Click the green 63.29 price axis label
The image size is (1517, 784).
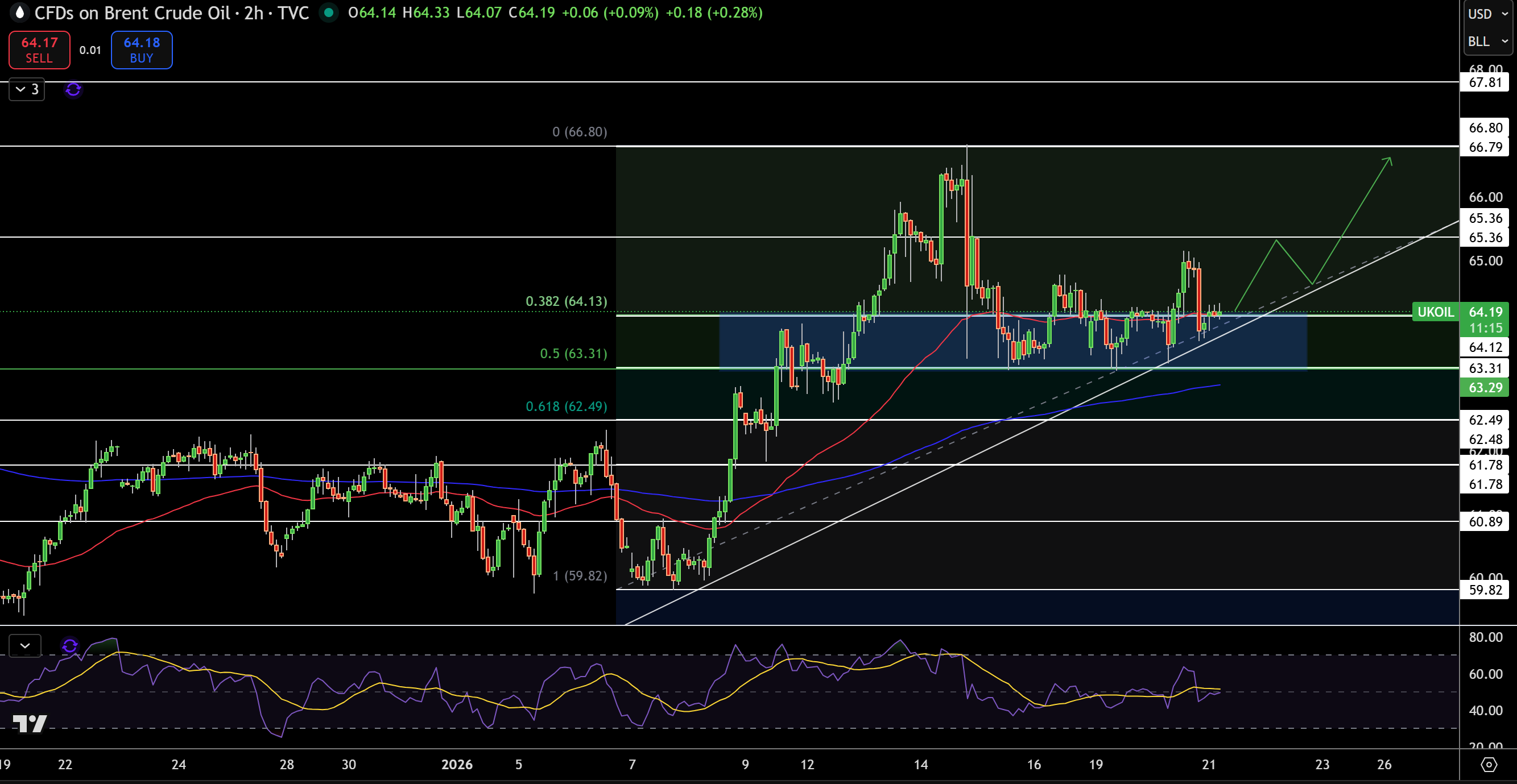[x=1485, y=387]
